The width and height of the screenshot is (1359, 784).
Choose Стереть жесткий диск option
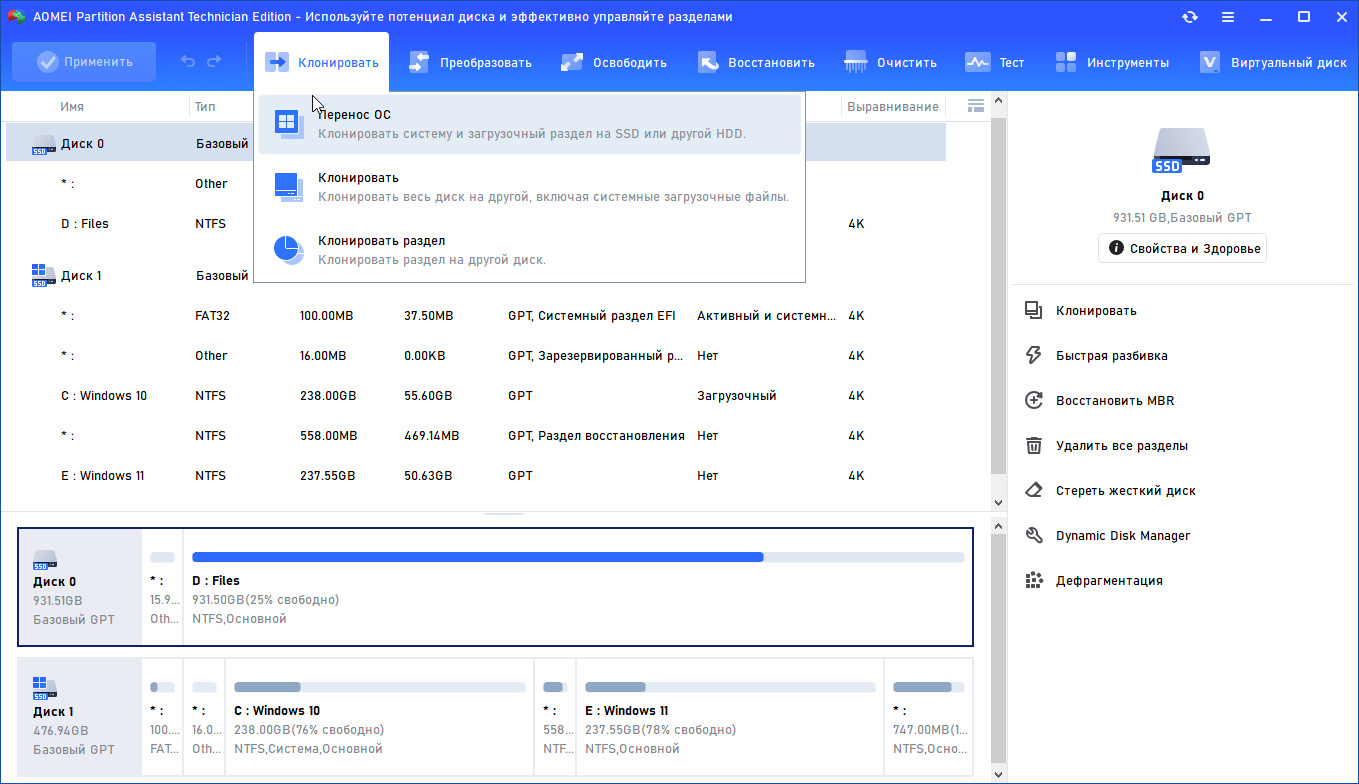pos(1125,491)
